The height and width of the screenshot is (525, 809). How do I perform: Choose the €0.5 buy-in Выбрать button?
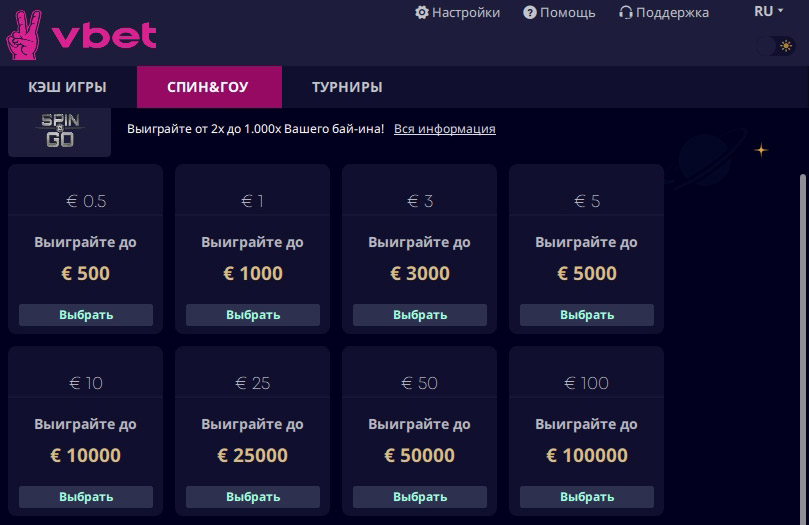[86, 315]
